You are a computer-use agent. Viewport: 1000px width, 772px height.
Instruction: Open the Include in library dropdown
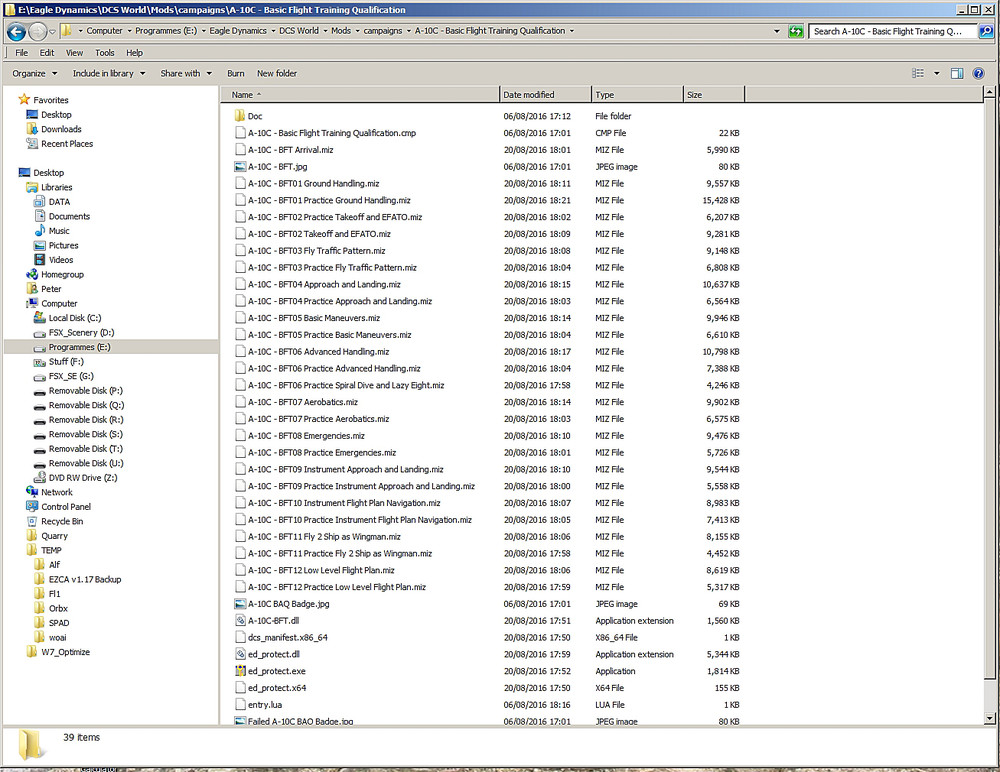point(109,73)
